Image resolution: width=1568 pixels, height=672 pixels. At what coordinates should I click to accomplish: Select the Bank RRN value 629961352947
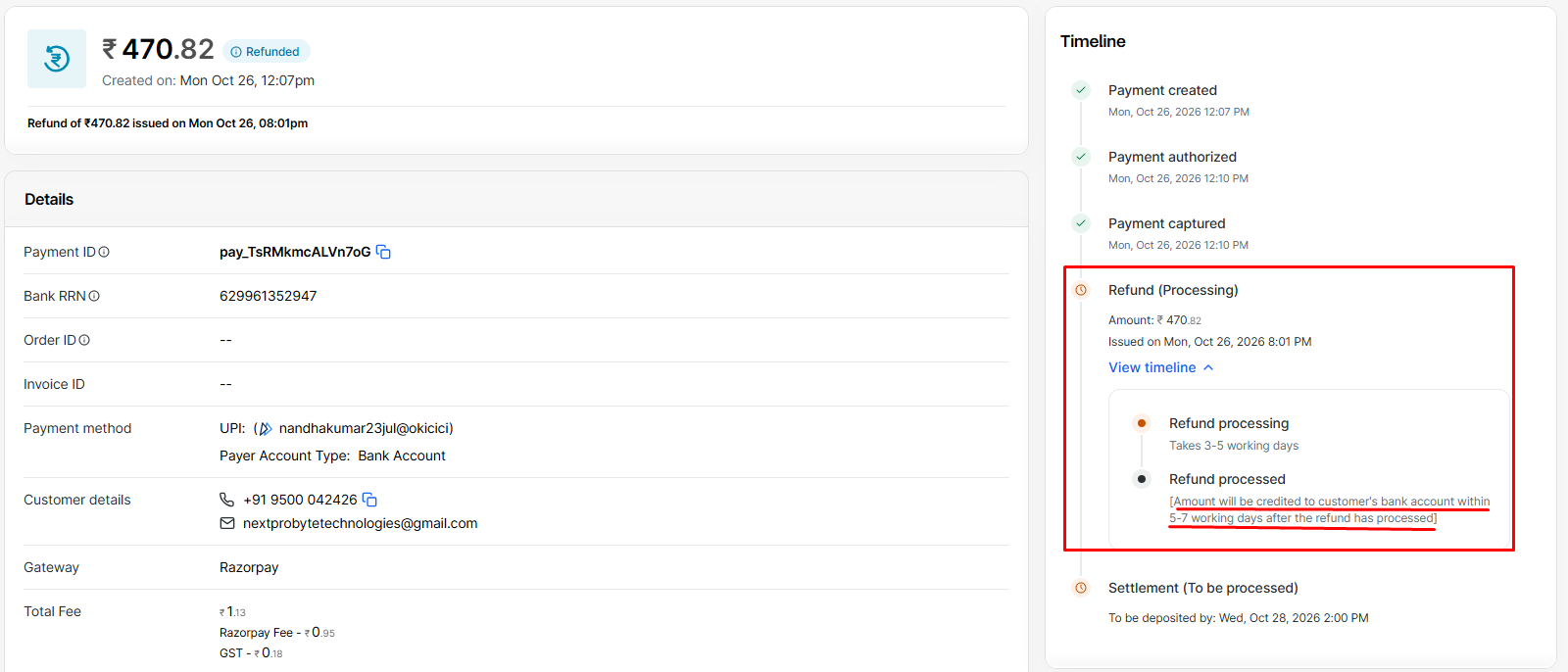pyautogui.click(x=269, y=296)
